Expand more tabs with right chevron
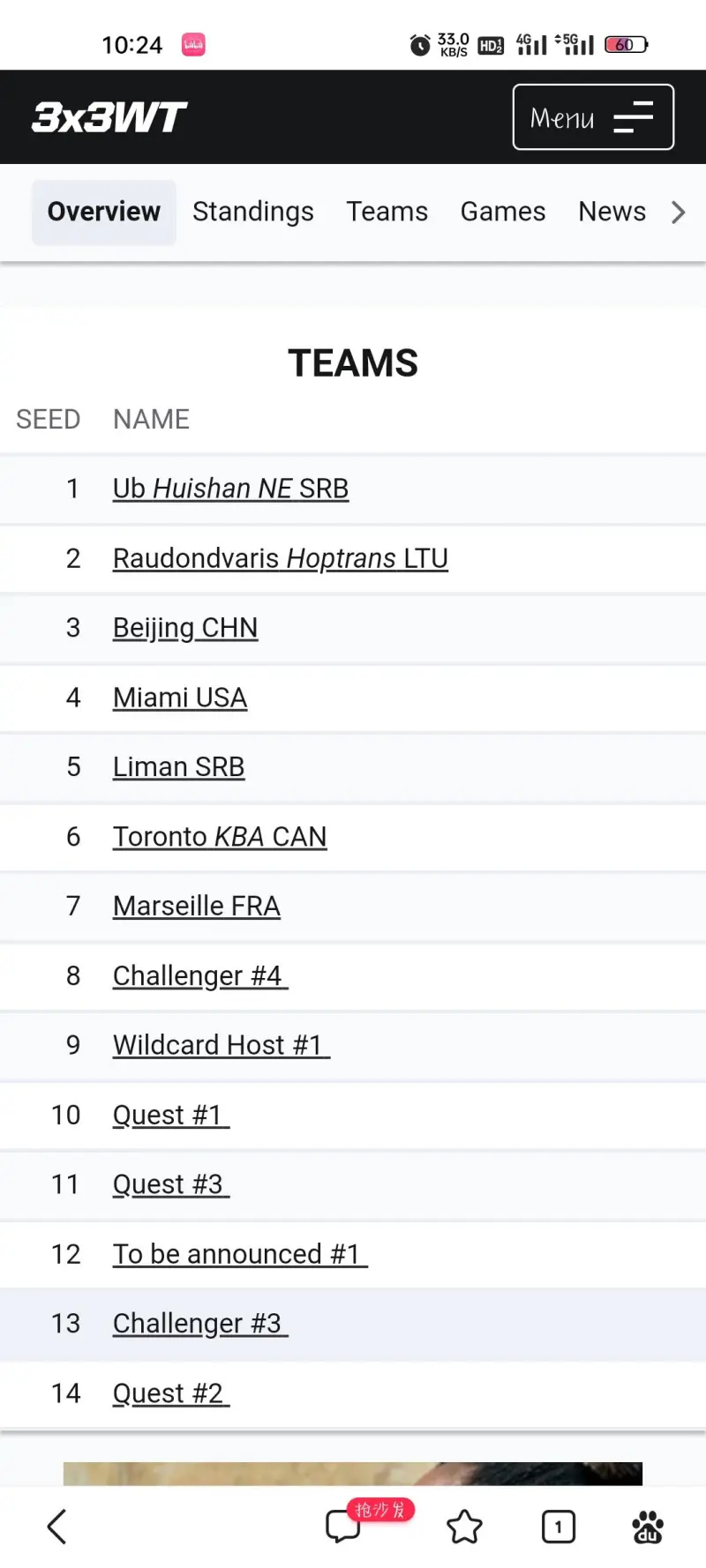Screen dimensions: 706x1568 (x=678, y=212)
